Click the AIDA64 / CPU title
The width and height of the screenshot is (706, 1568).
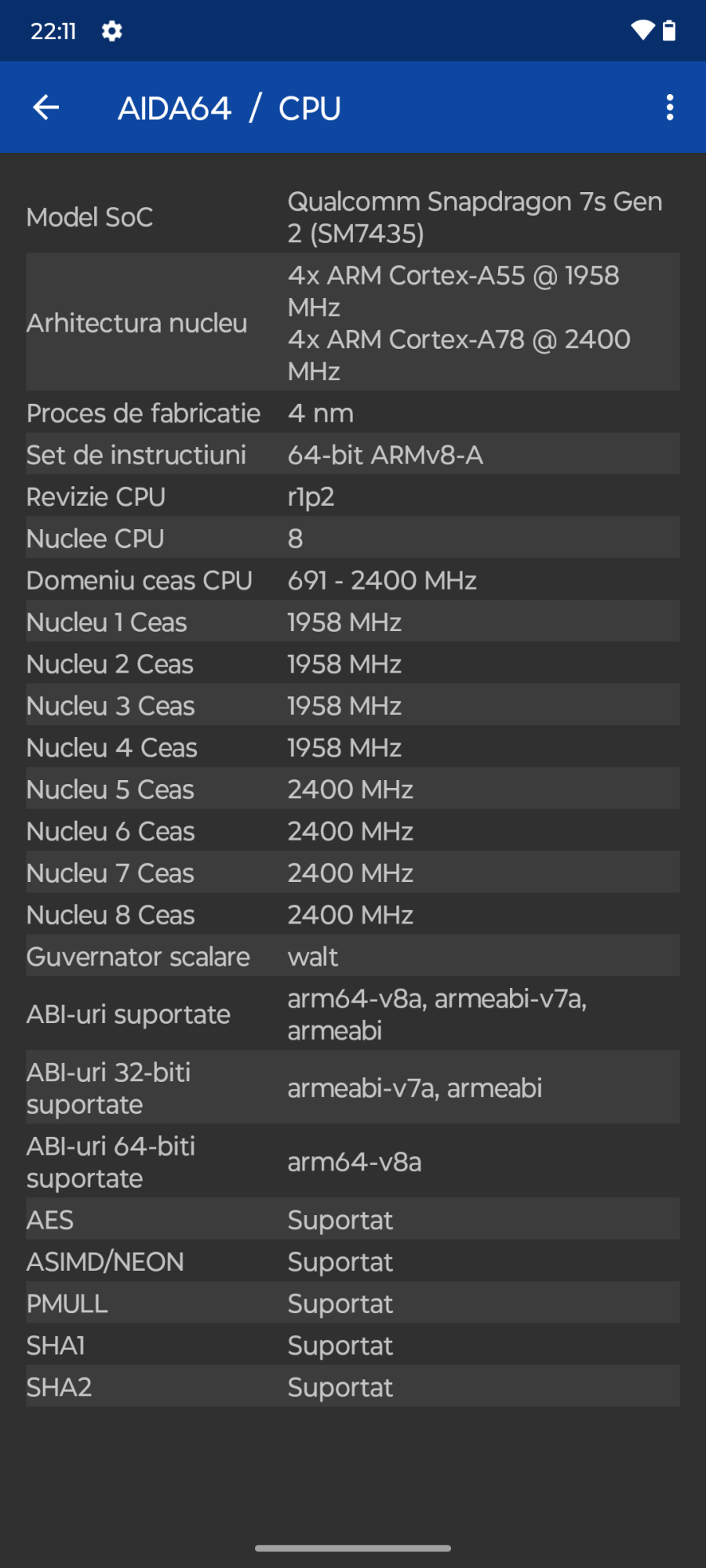(229, 108)
